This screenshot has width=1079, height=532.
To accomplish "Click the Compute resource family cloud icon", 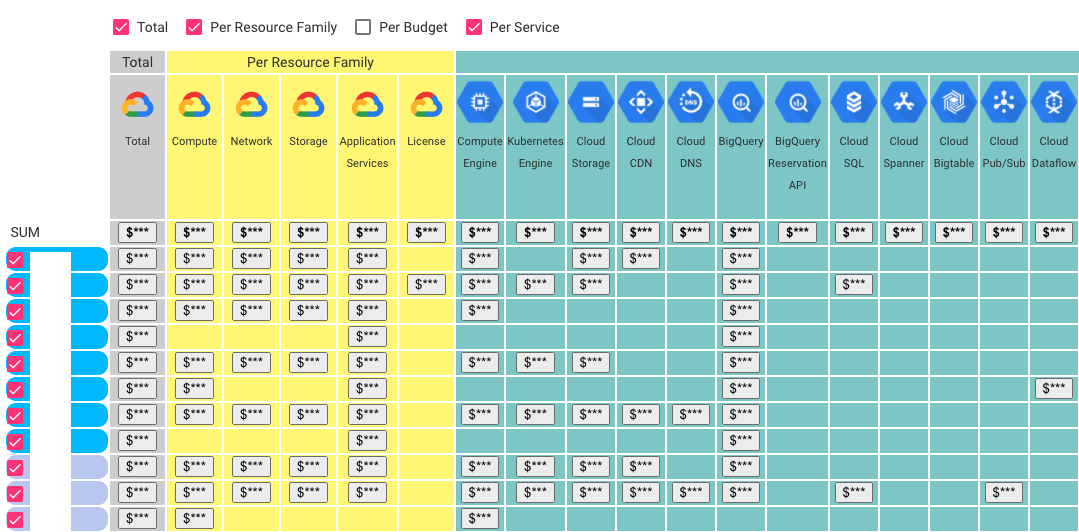I will 195,105.
